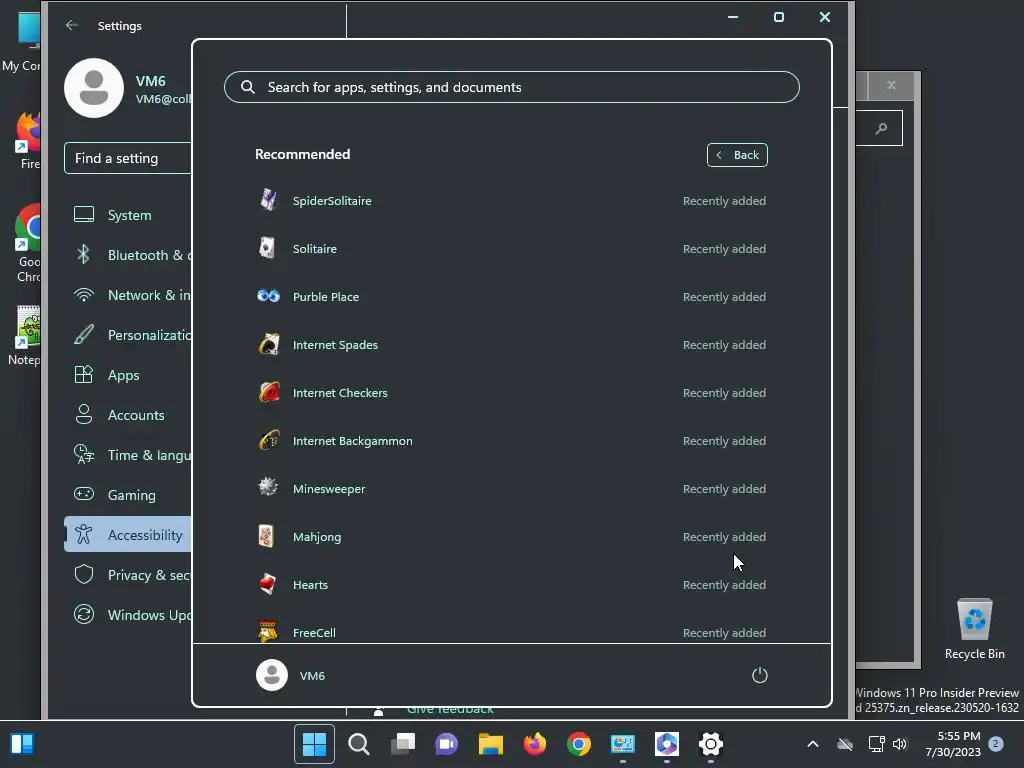Viewport: 1024px width, 768px height.
Task: Open Windows Update settings
Action: [x=128, y=615]
